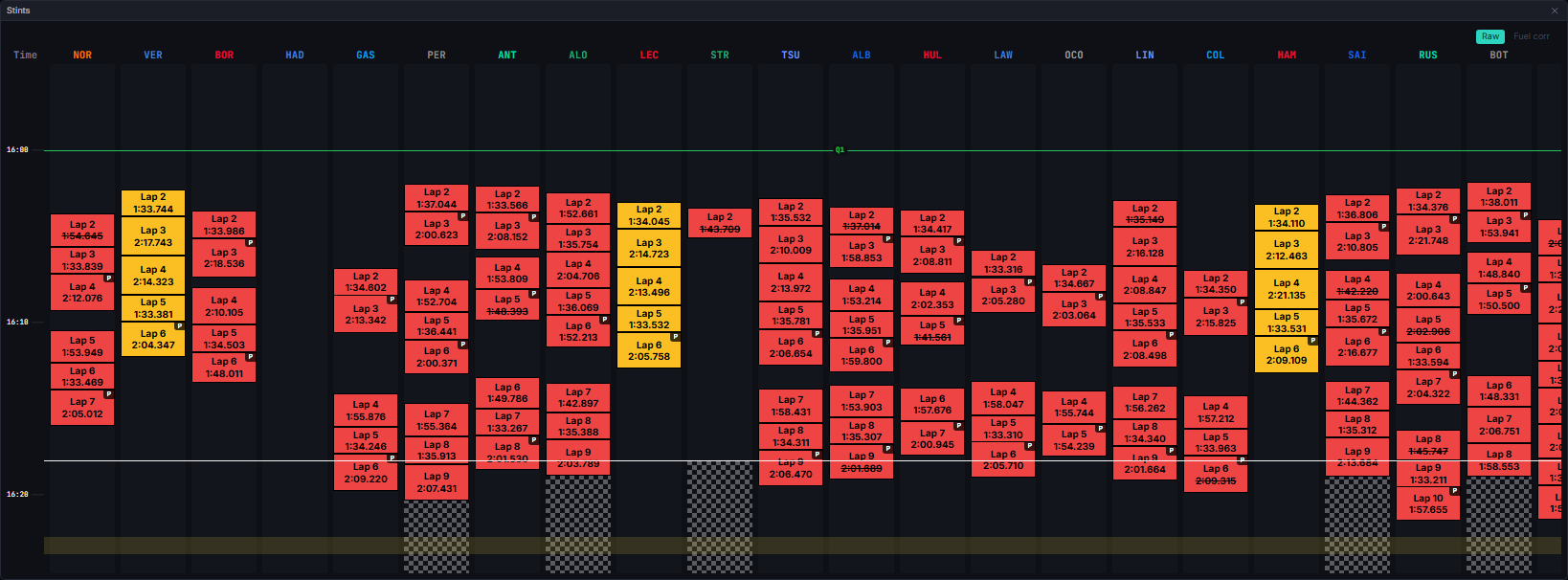Open LEC Lap 2 cell 1:34.045
This screenshot has width=1568, height=580.
coord(649,215)
